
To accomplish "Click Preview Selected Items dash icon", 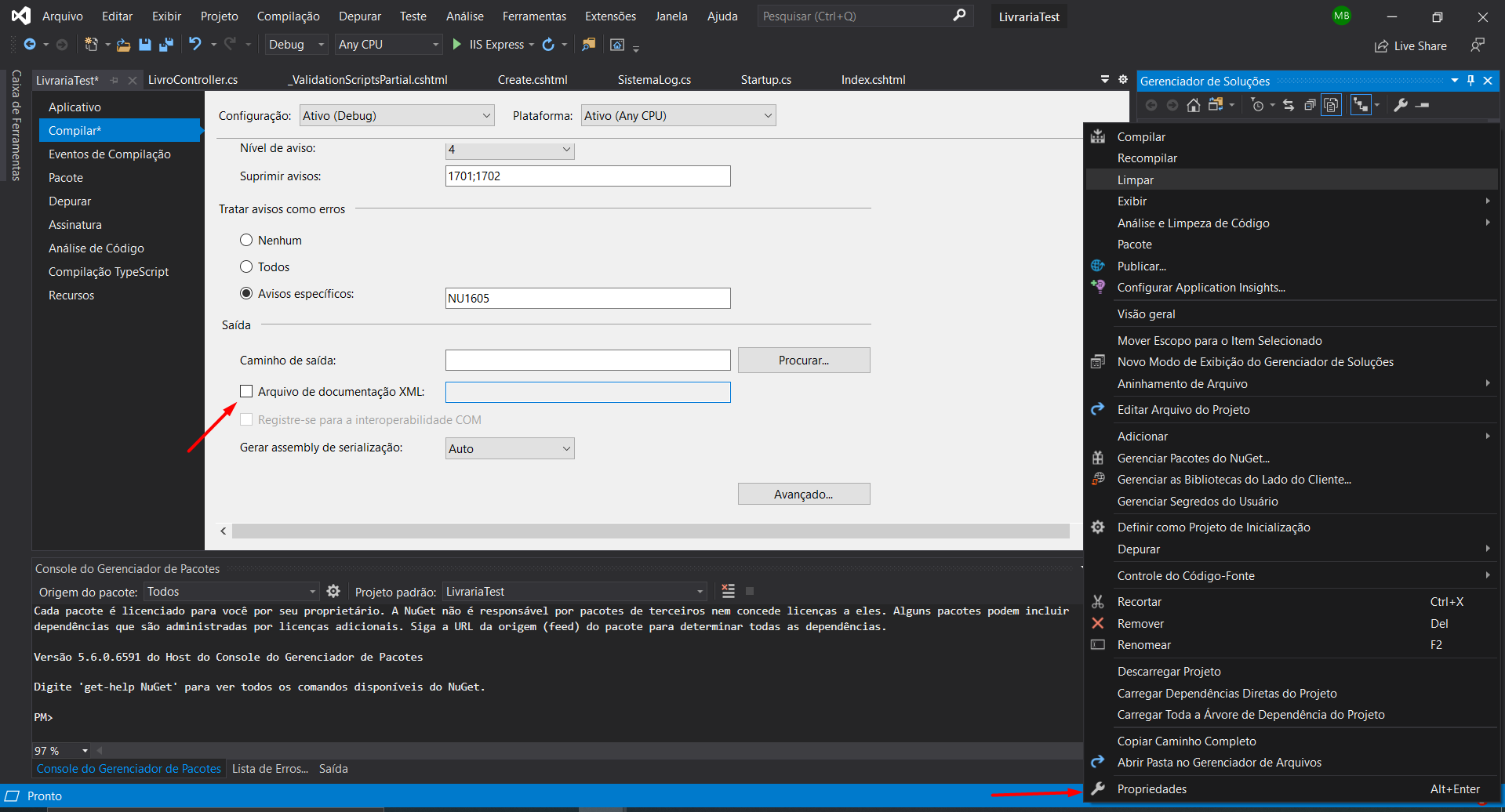I will coord(1423,105).
